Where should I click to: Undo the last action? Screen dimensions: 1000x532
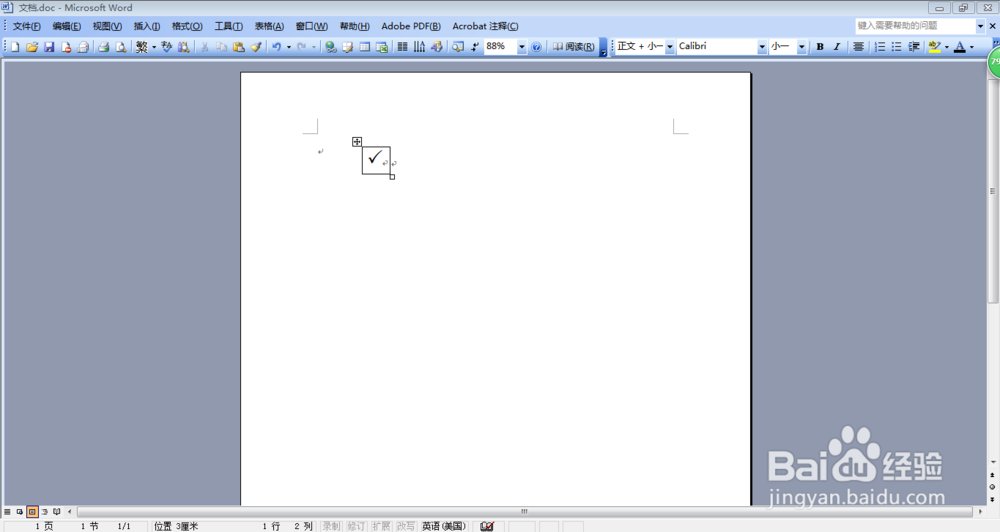276,47
